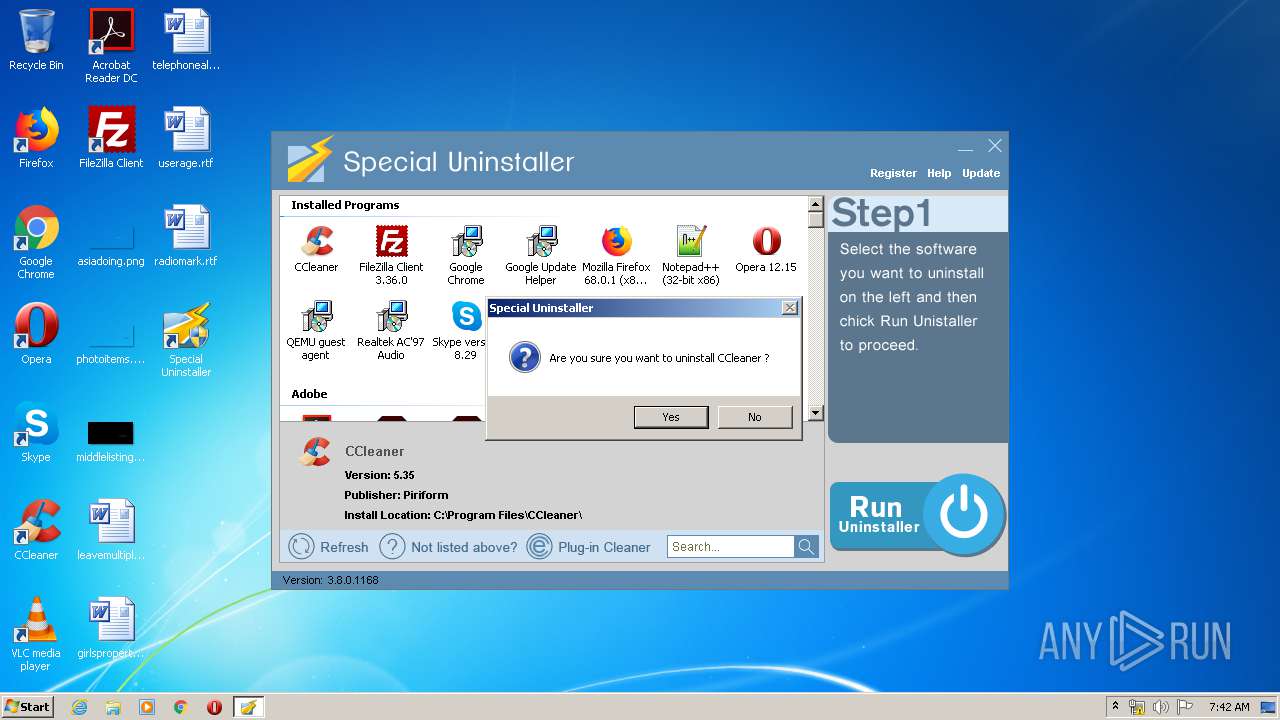Open Recycle Bin on the desktop
Image resolution: width=1280 pixels, height=720 pixels.
pos(36,40)
